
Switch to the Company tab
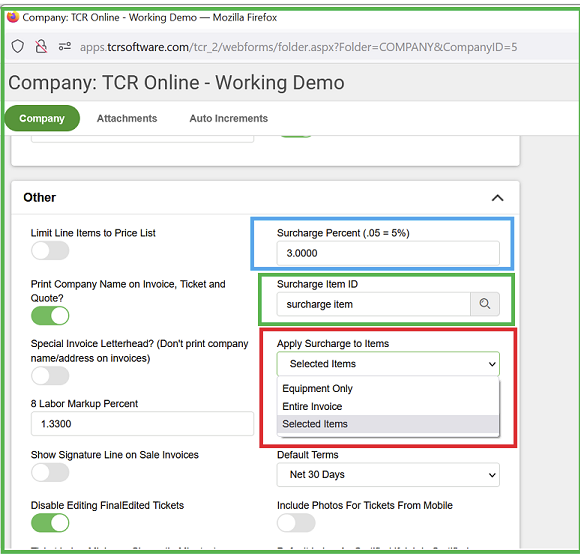(42, 118)
